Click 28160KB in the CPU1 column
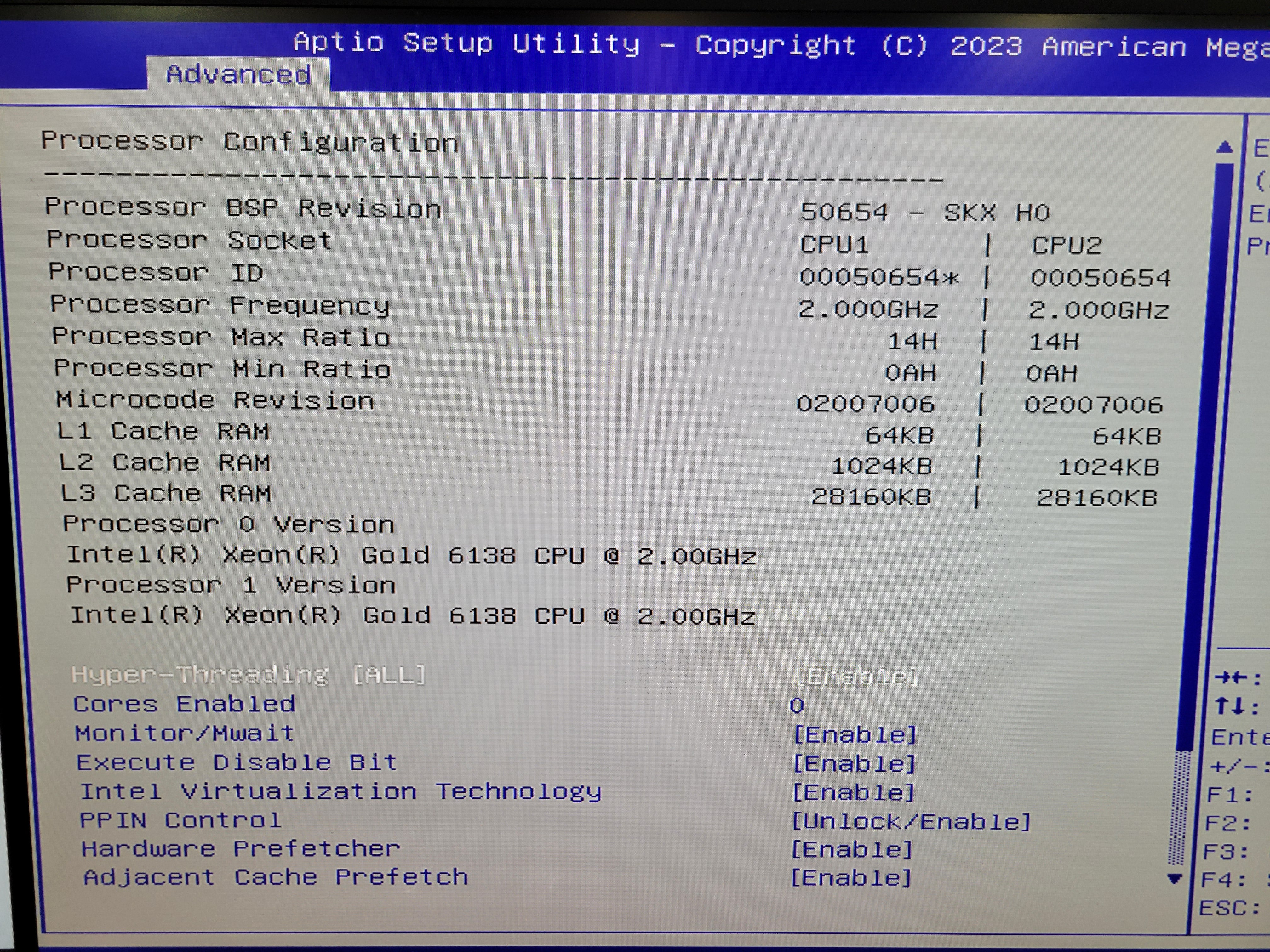 pyautogui.click(x=871, y=496)
